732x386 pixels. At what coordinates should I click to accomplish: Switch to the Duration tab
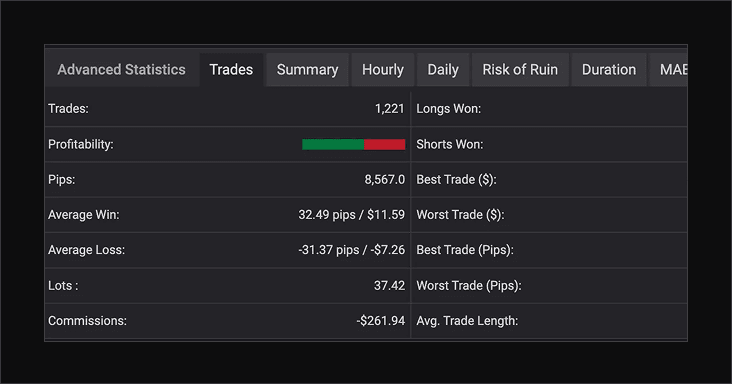[x=609, y=70]
